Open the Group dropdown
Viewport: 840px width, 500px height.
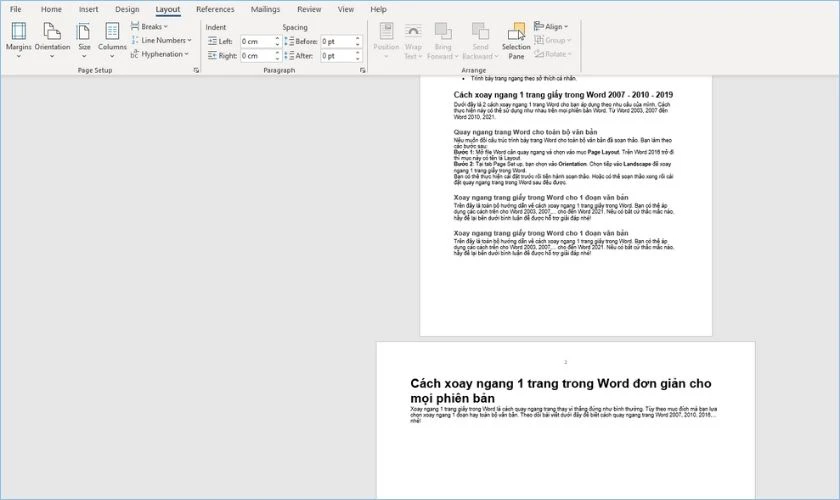coord(553,40)
